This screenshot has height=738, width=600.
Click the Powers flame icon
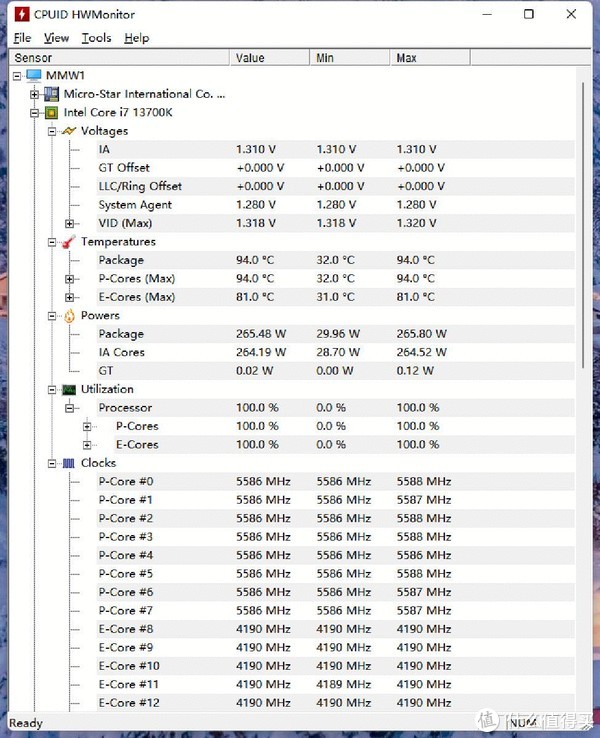69,316
